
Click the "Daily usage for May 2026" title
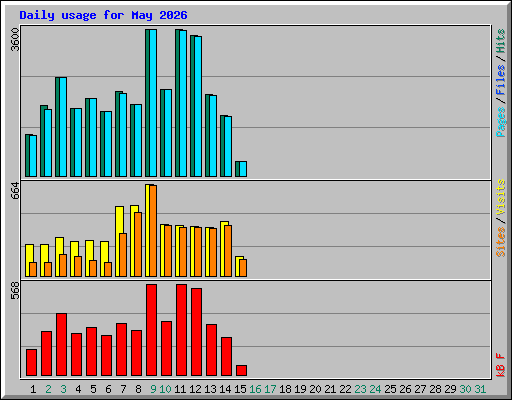[x=103, y=15]
